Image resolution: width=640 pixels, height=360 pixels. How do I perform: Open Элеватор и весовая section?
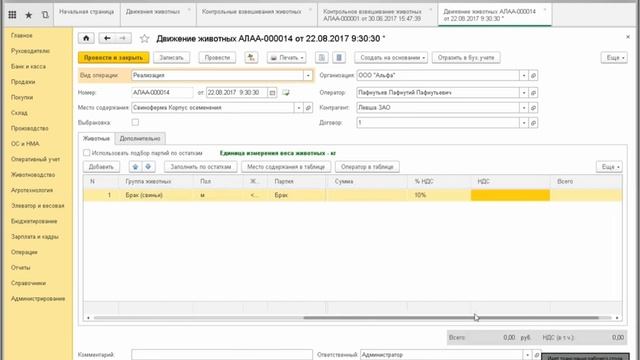click(x=38, y=206)
